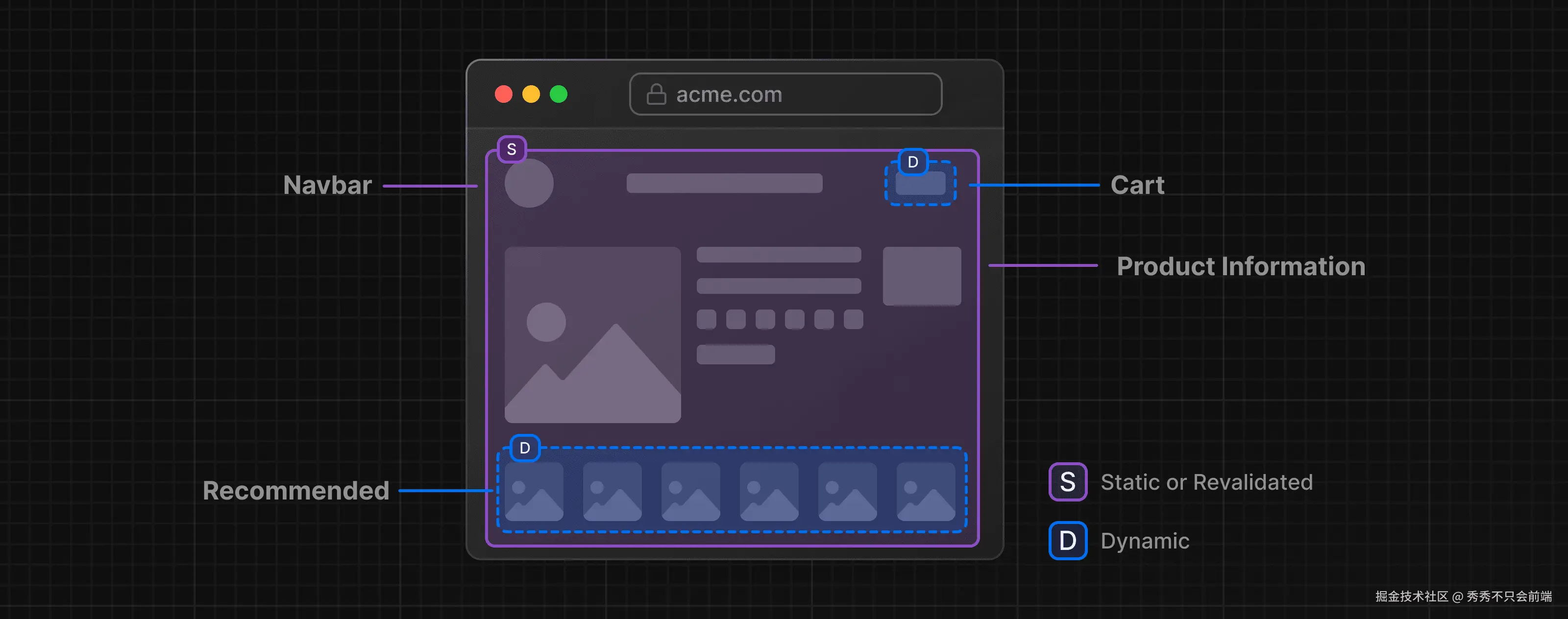The image size is (1568, 619).
Task: Click the purple S badge on the navbar
Action: click(x=511, y=149)
